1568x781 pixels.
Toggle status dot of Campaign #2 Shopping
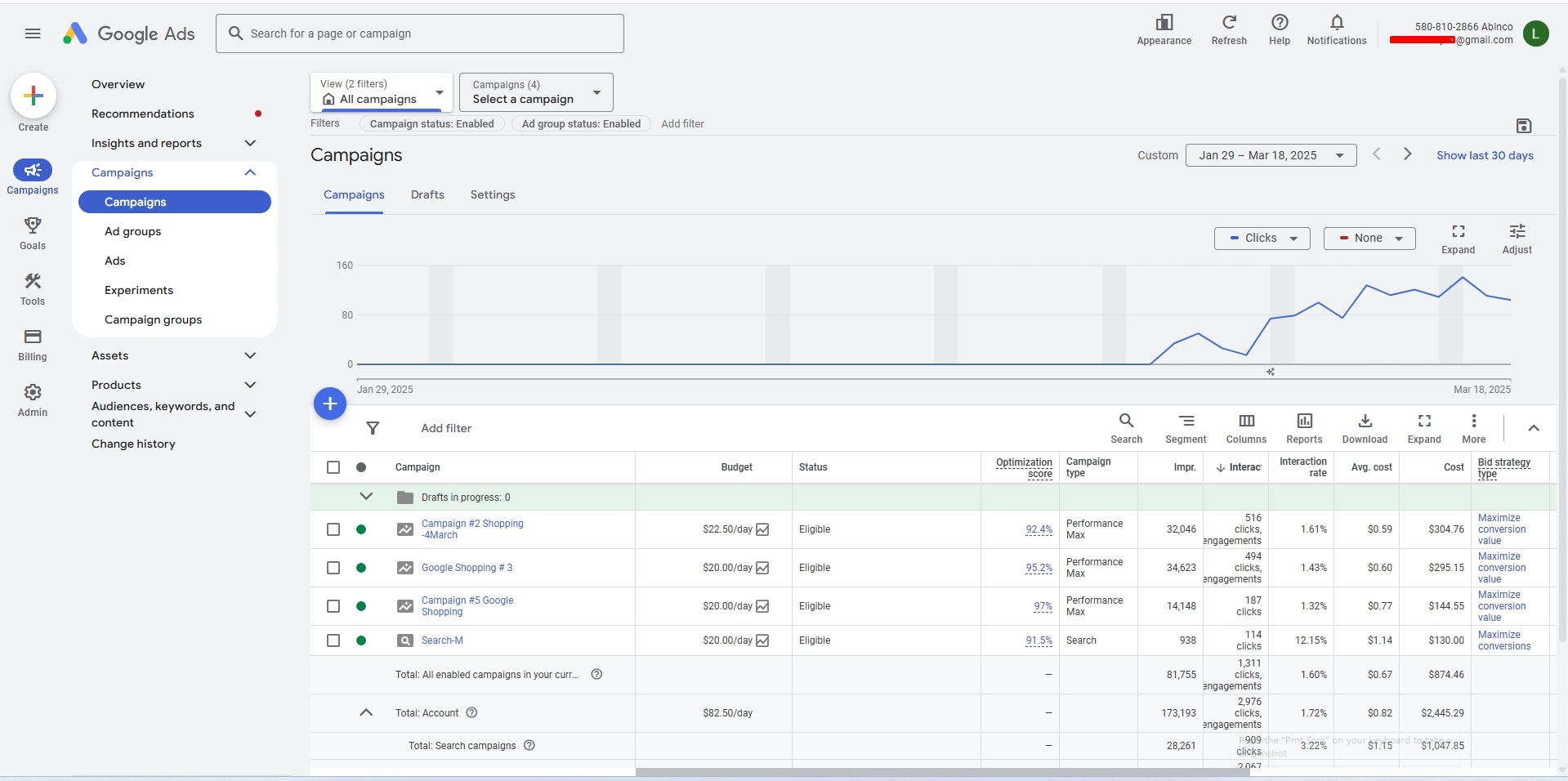coord(361,529)
